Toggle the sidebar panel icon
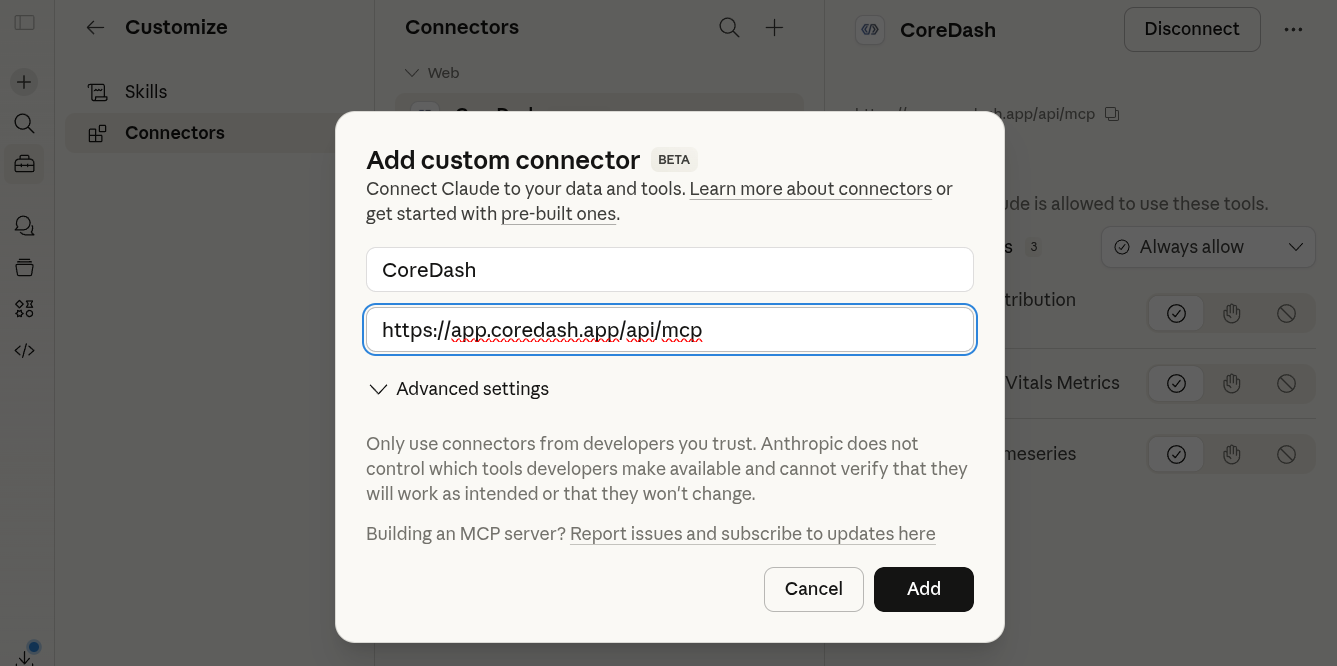Screen dimensions: 1337x666 tap(25, 22)
